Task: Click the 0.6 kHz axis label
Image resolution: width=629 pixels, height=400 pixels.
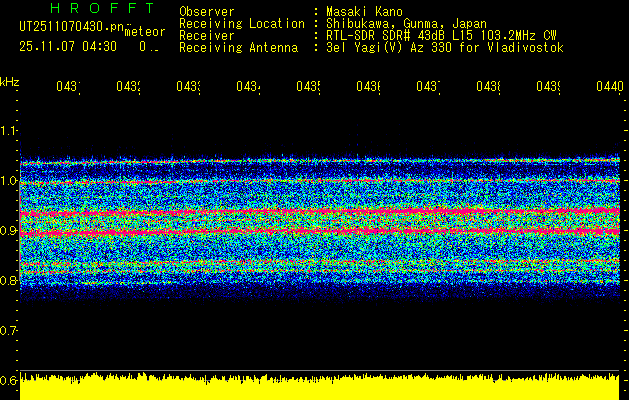Action: [x=8, y=380]
